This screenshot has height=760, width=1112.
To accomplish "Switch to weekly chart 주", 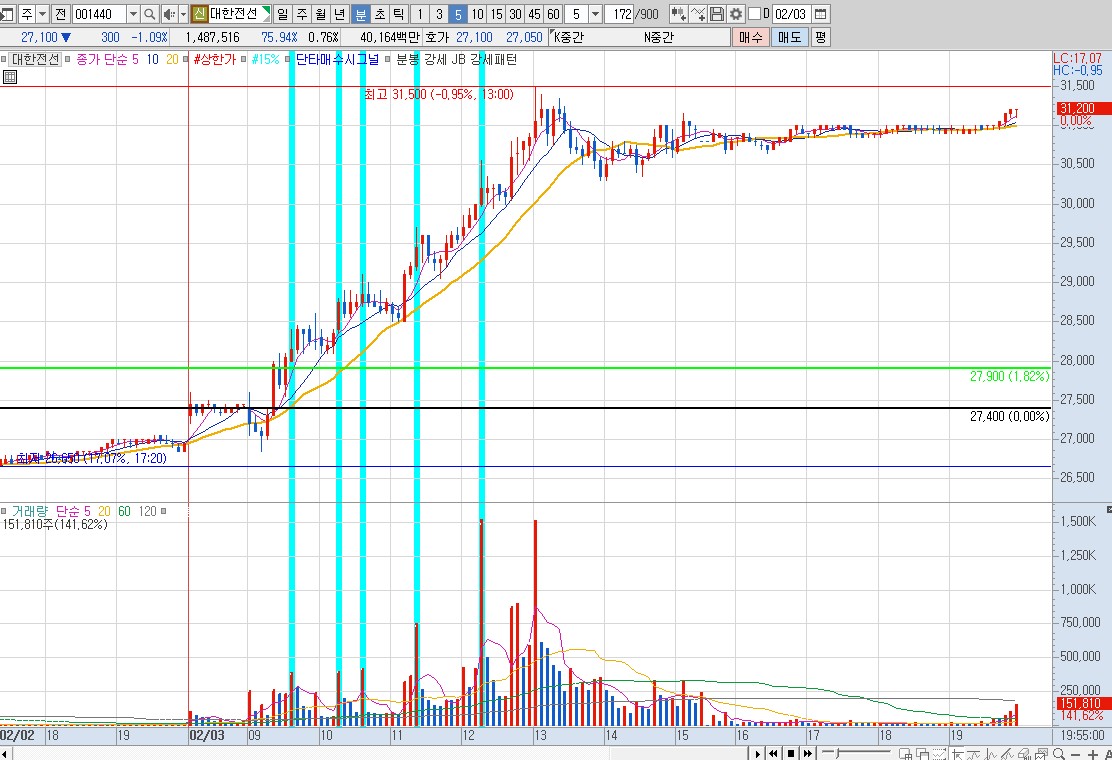I will click(301, 13).
